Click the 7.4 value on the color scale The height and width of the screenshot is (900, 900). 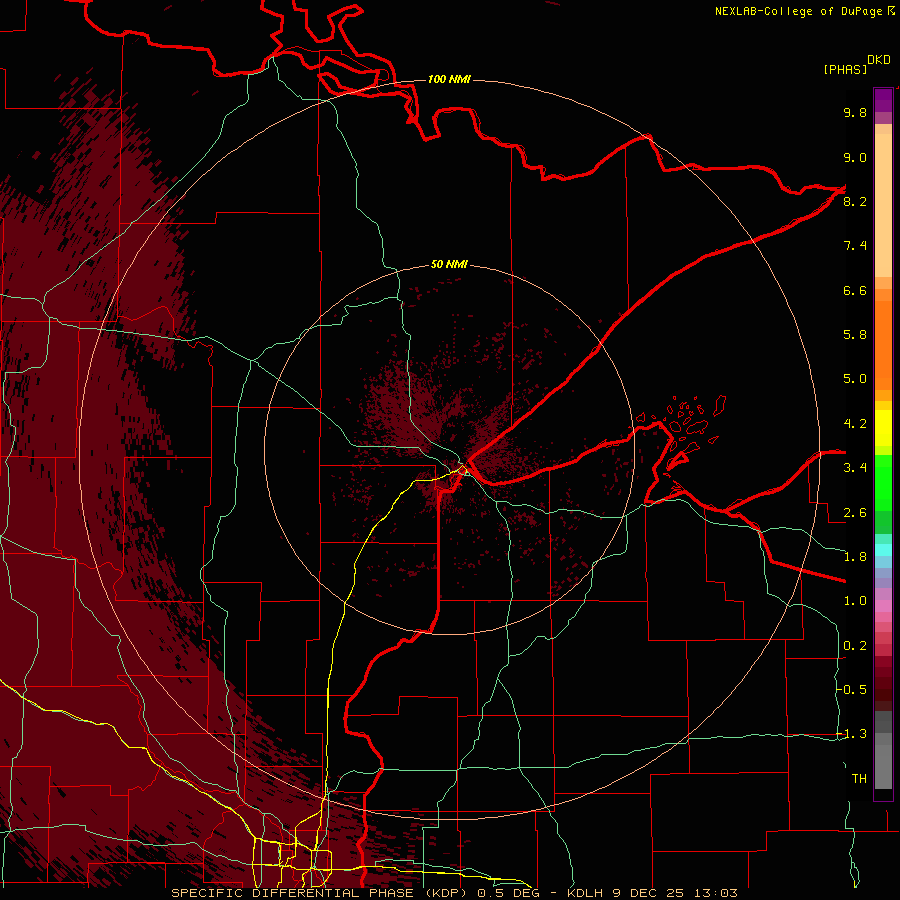click(x=855, y=246)
